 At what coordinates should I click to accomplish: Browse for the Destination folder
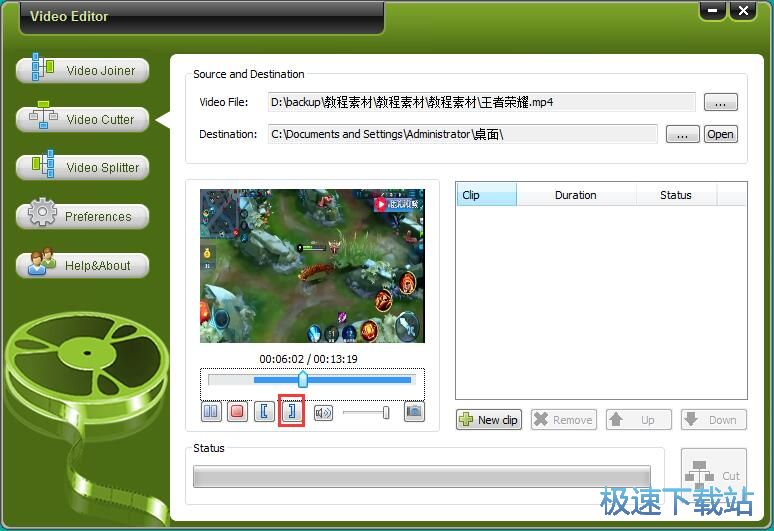click(682, 134)
